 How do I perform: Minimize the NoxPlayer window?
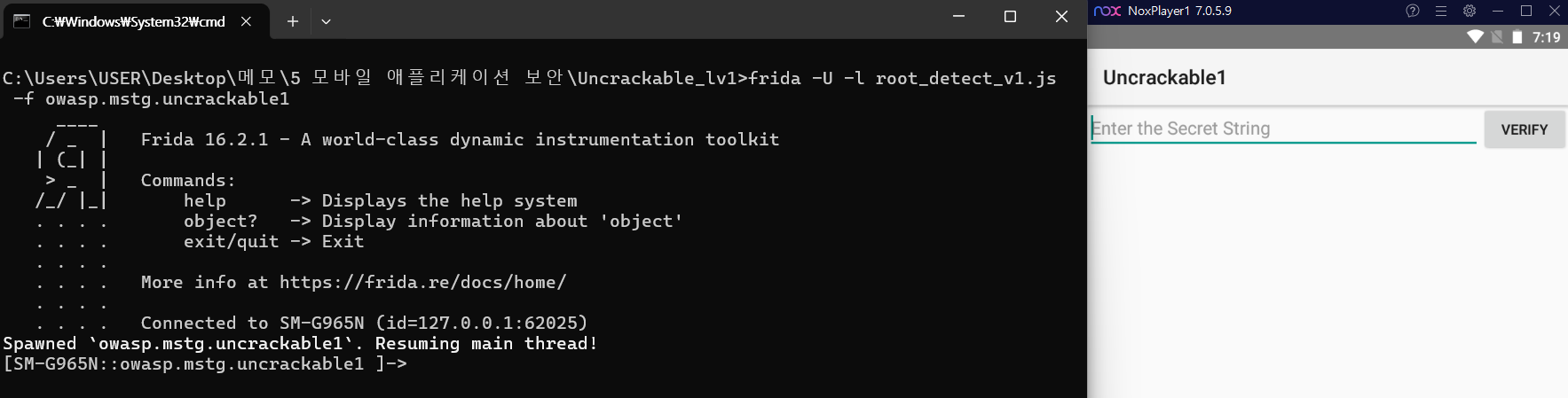click(x=1498, y=11)
